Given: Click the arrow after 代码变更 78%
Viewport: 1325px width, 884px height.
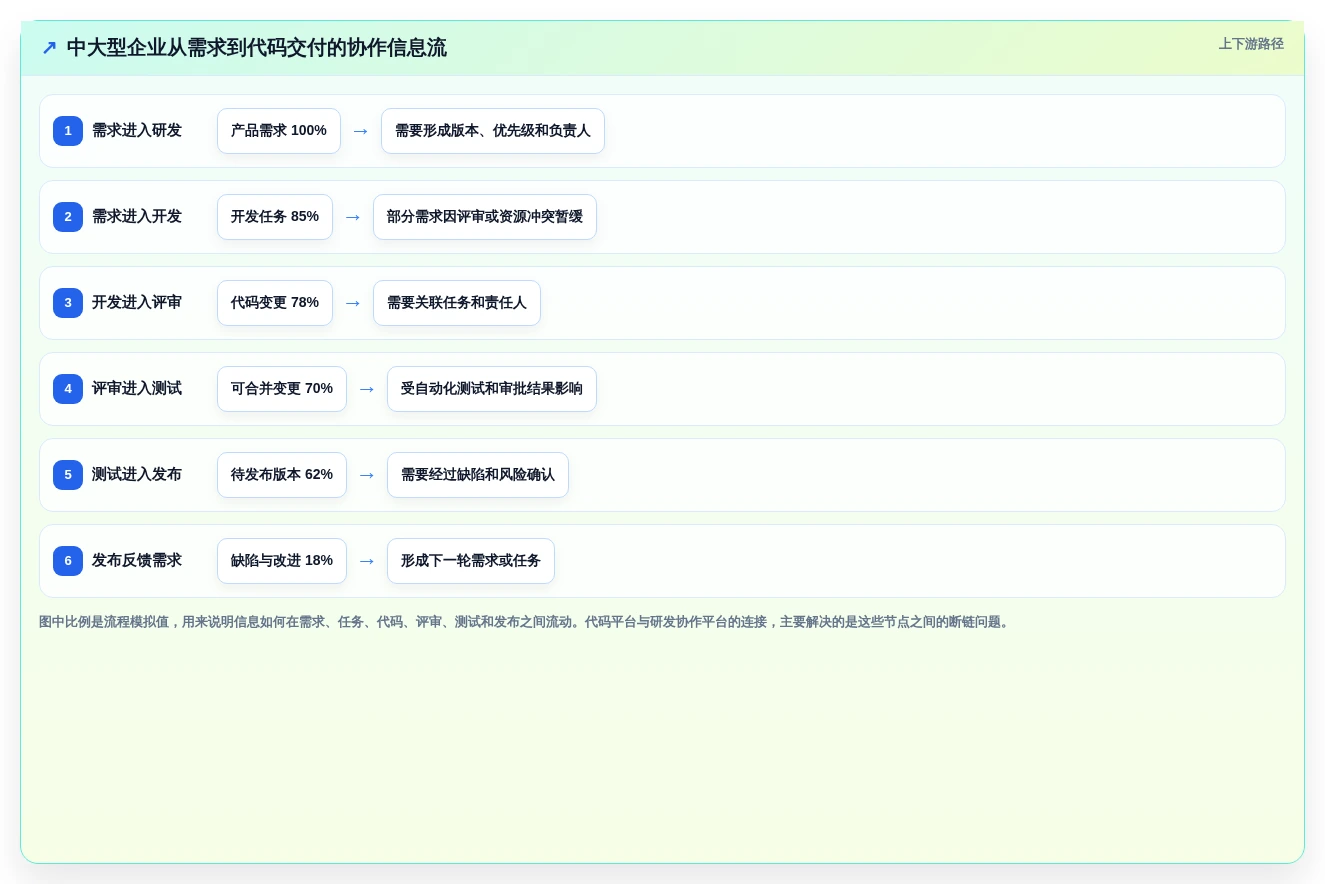Looking at the screenshot, I should [x=353, y=303].
